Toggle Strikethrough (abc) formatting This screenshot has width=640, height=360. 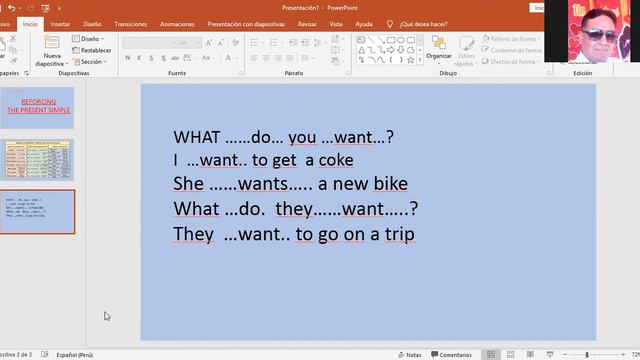pos(175,58)
